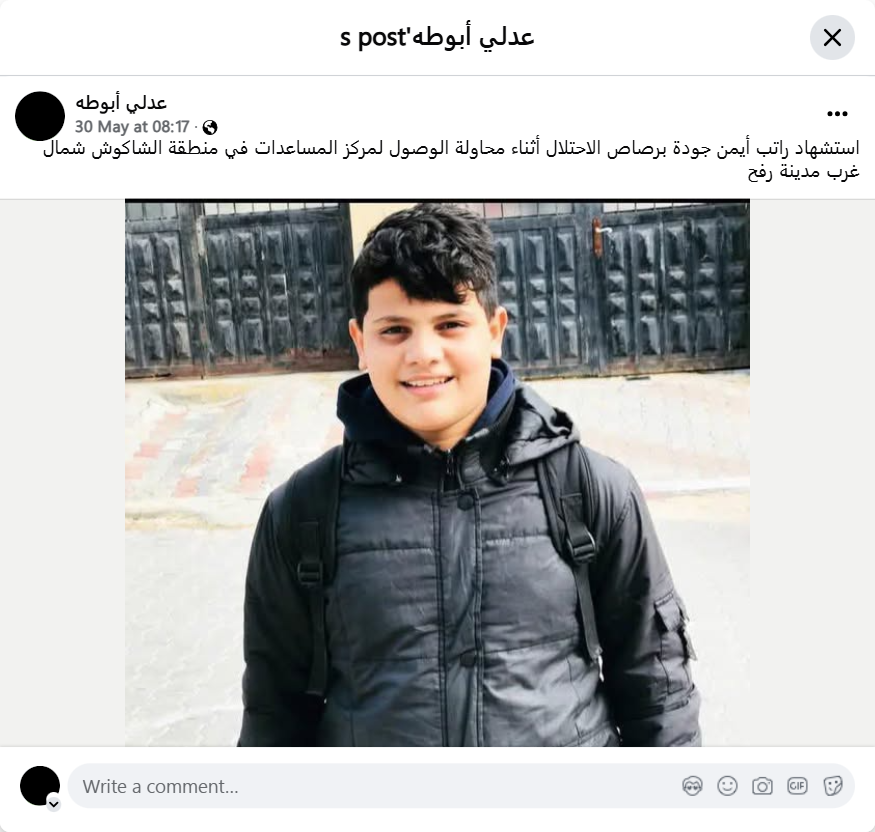Open the GIF picker for comment

[797, 786]
